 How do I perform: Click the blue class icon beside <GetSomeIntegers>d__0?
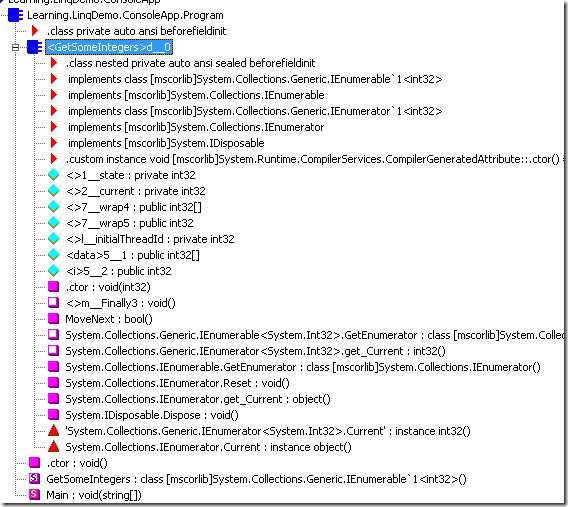[x=34, y=47]
